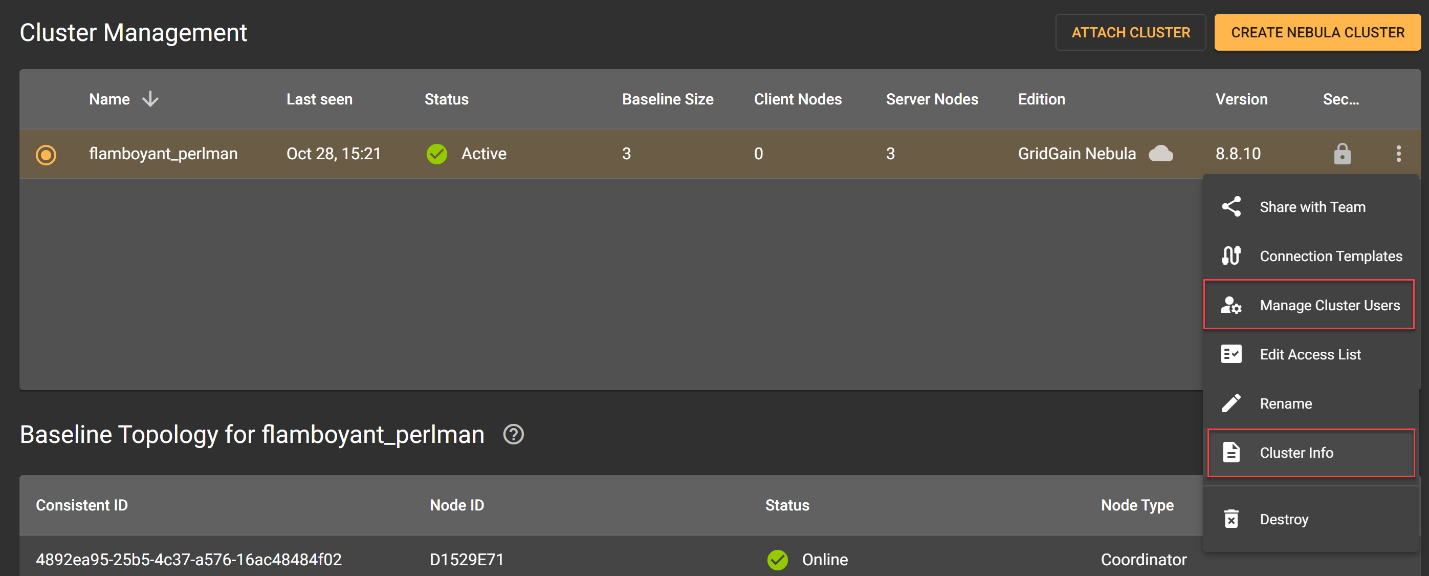Open the three-dot row actions menu
This screenshot has width=1429, height=576.
(1398, 154)
